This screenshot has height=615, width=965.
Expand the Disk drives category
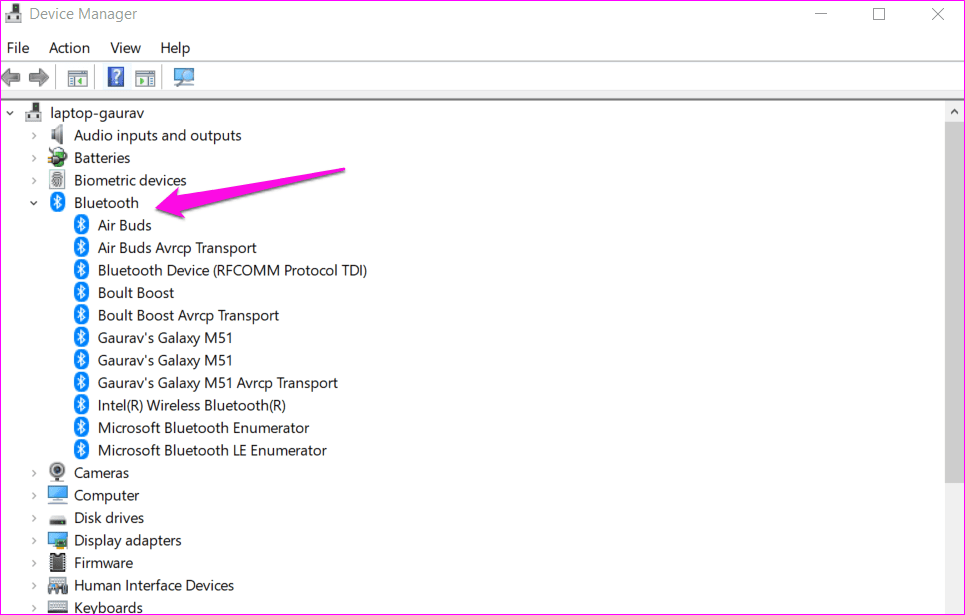[34, 518]
